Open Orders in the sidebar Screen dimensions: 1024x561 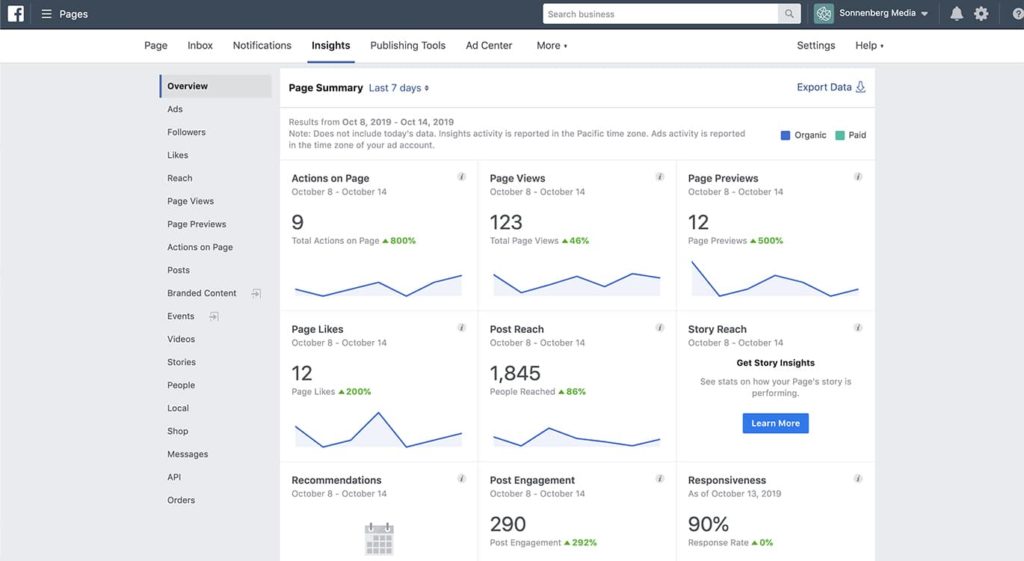pos(181,500)
